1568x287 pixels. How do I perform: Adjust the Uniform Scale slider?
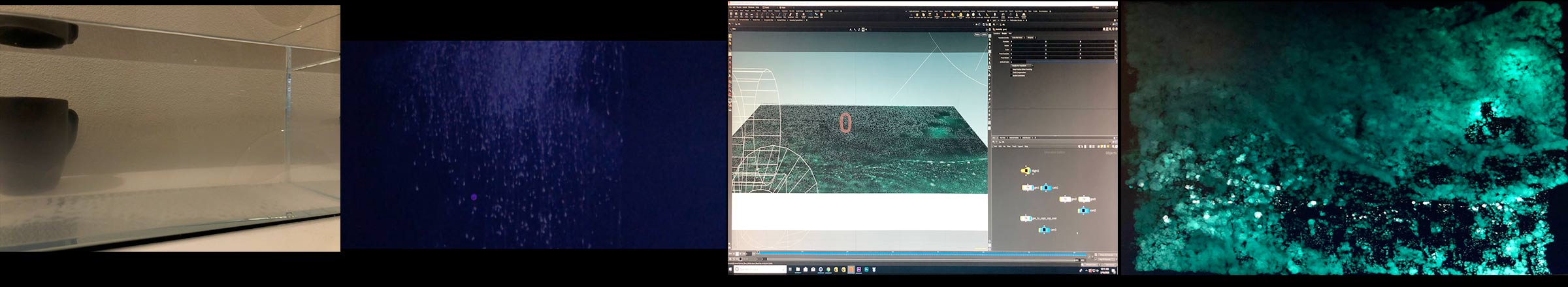pyautogui.click(x=1070, y=61)
